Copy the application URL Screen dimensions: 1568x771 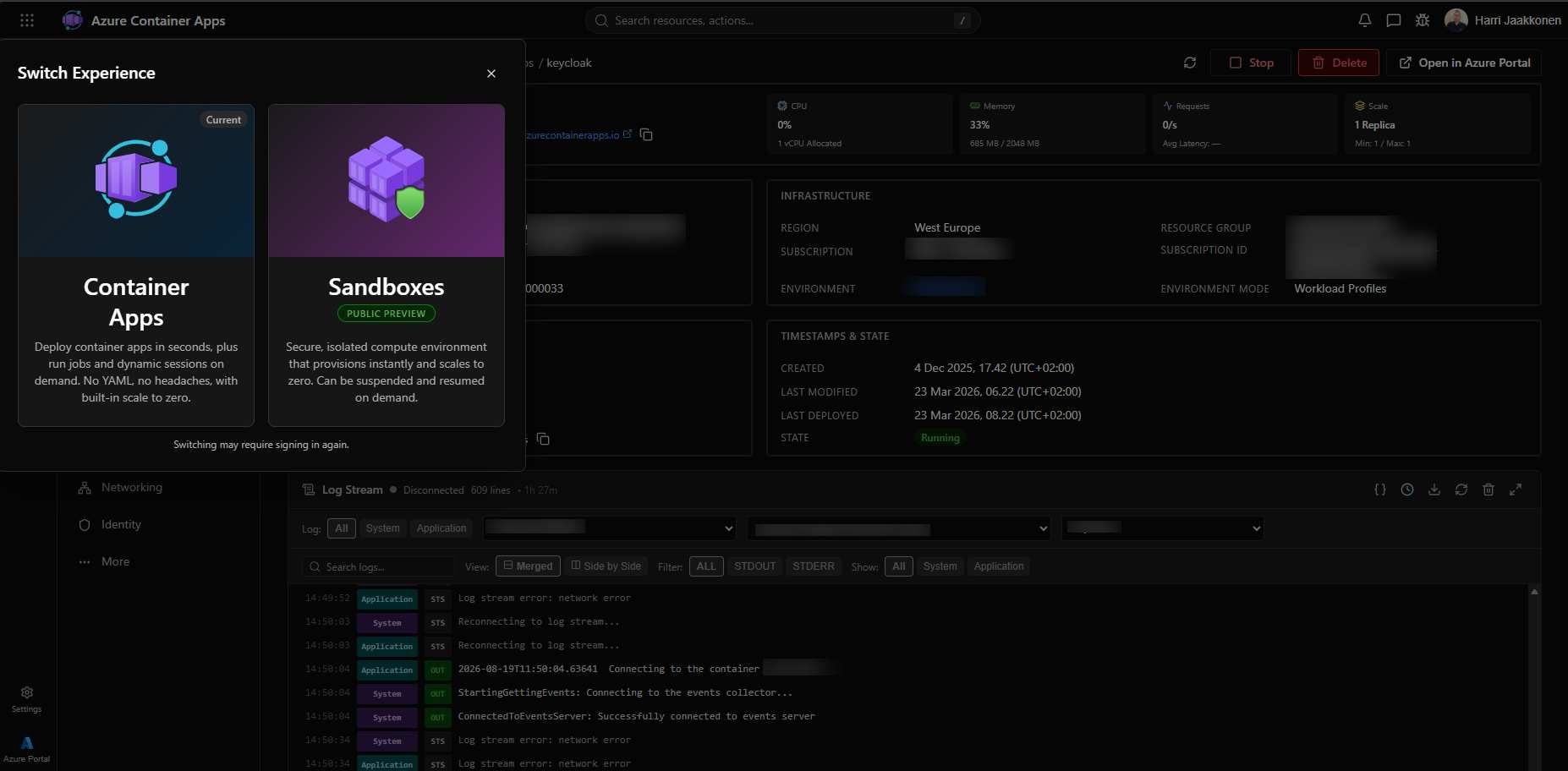(x=646, y=134)
